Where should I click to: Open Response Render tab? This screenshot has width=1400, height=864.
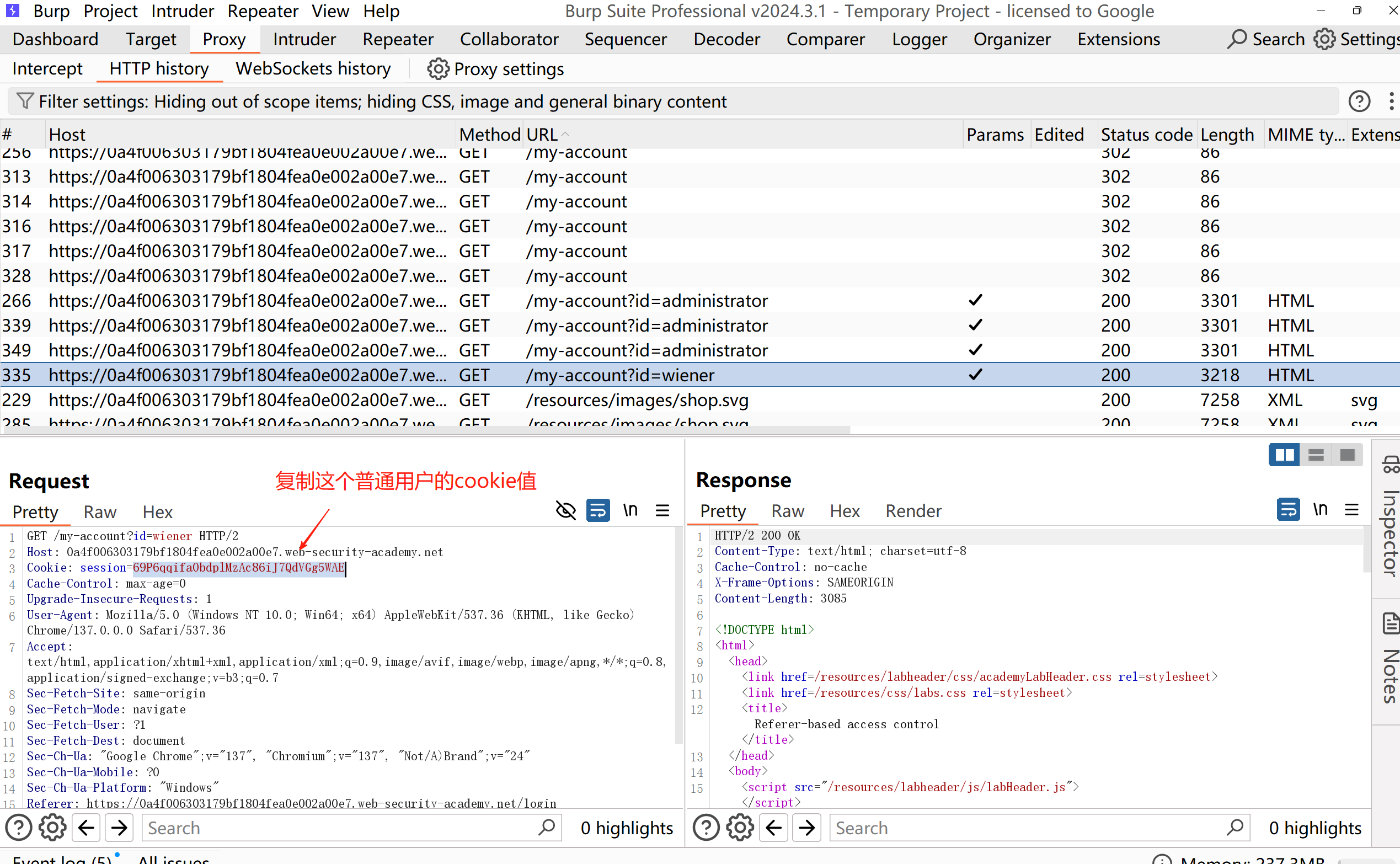point(913,511)
